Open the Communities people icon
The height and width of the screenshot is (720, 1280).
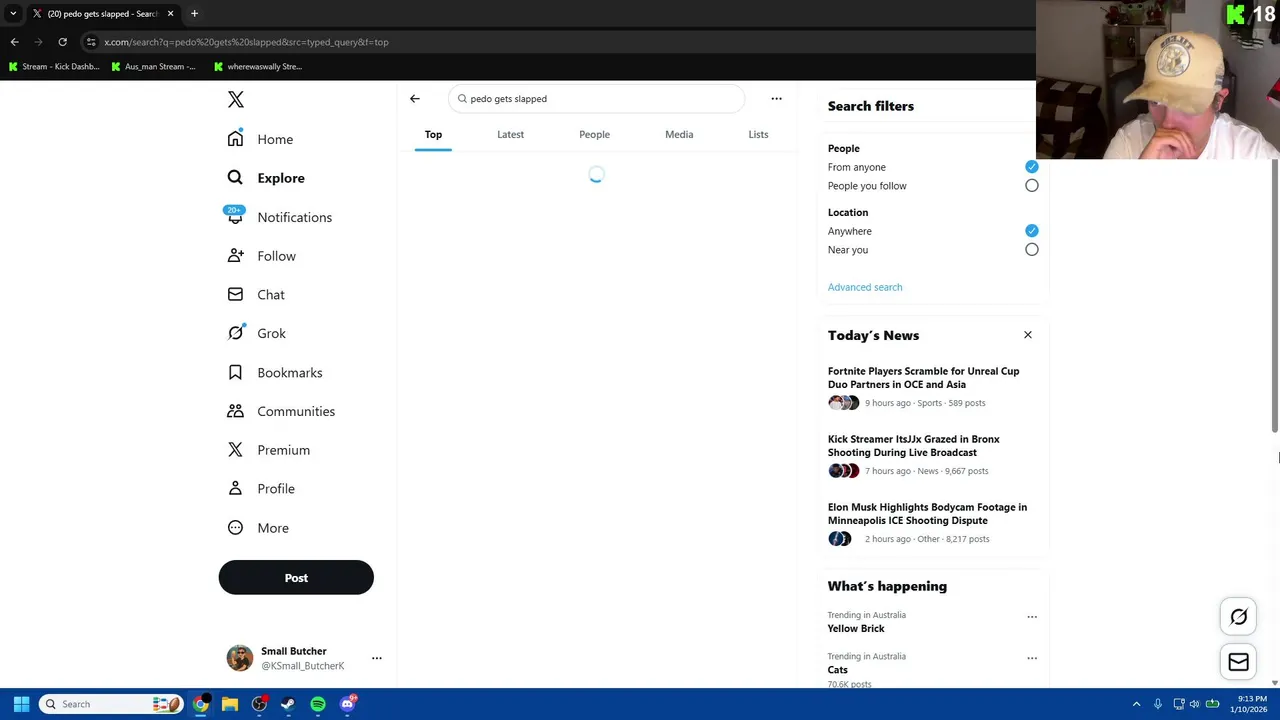coord(235,411)
